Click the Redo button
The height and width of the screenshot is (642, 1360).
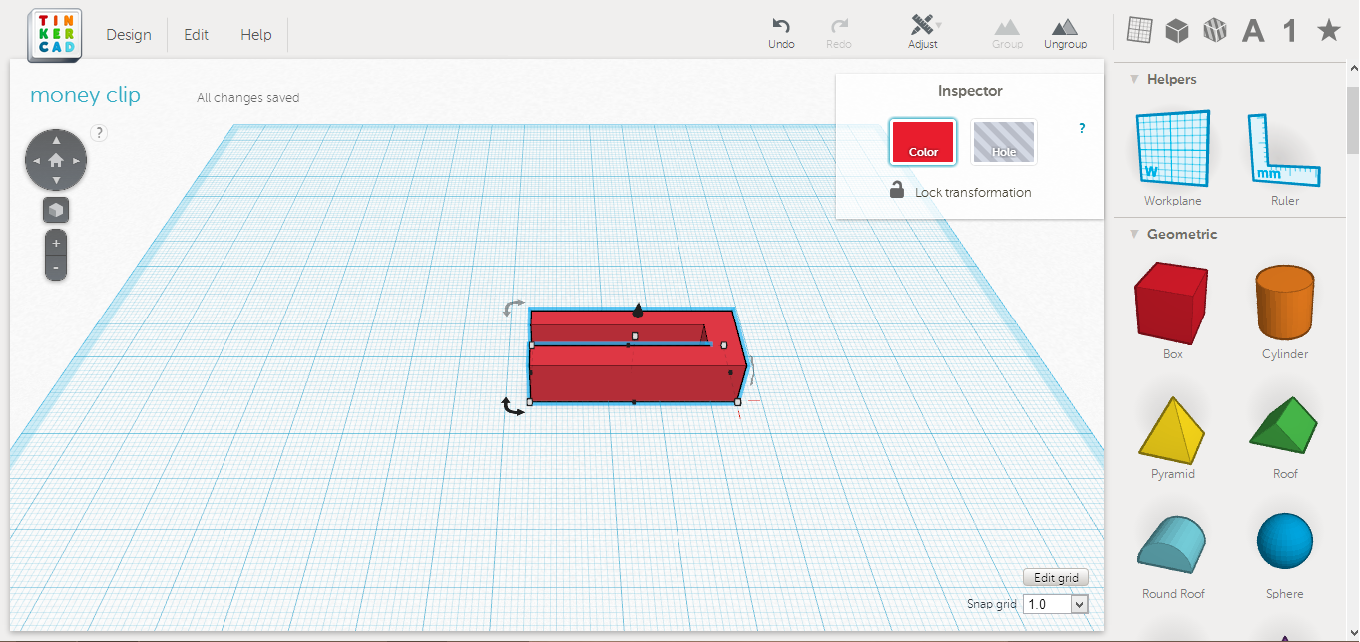pyautogui.click(x=839, y=33)
